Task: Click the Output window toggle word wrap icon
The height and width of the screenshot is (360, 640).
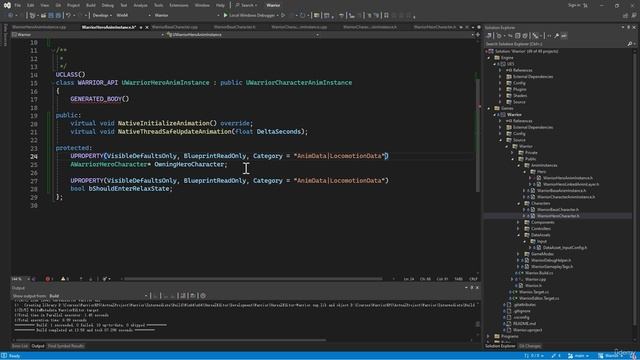Action: (x=193, y=296)
